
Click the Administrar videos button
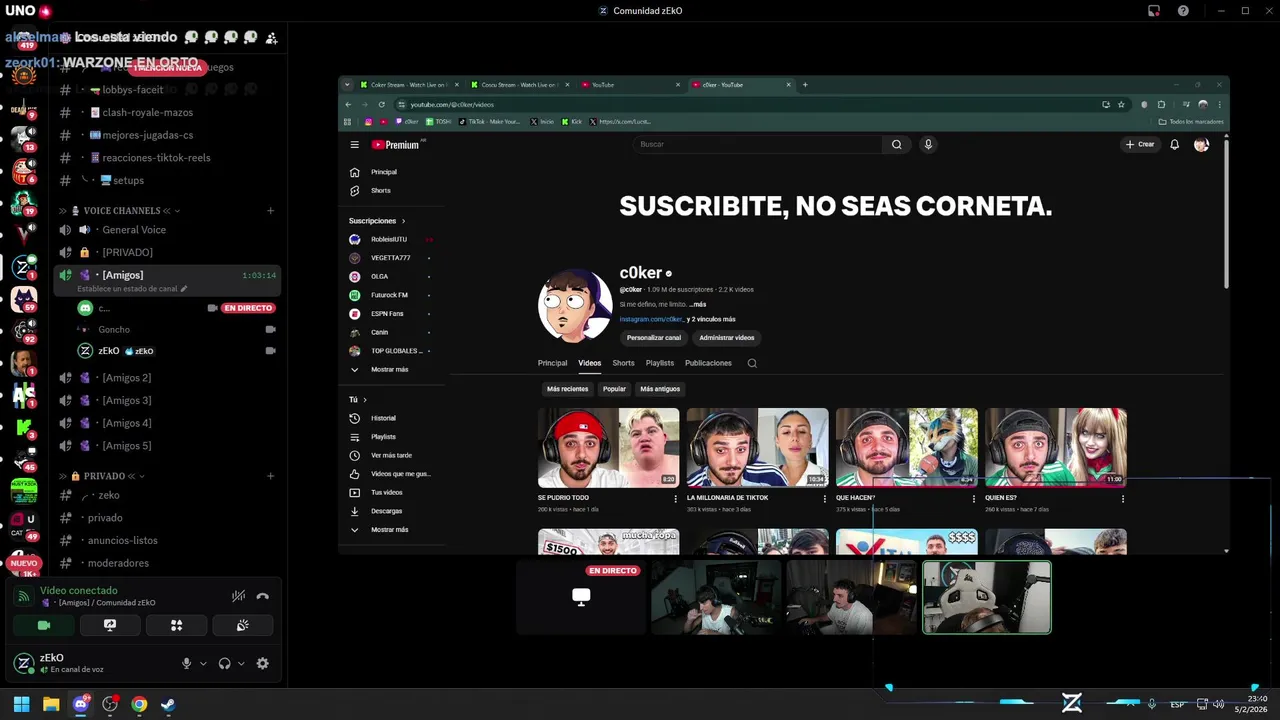(726, 338)
